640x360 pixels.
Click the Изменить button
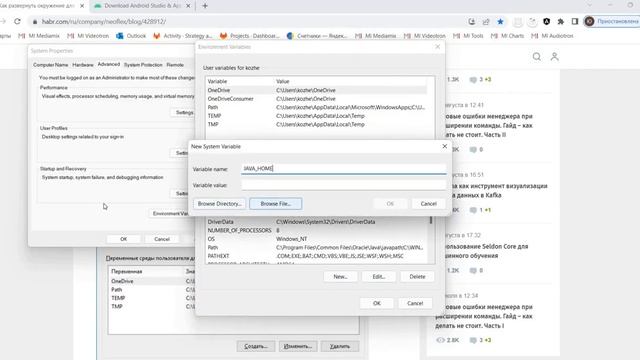[x=298, y=346]
